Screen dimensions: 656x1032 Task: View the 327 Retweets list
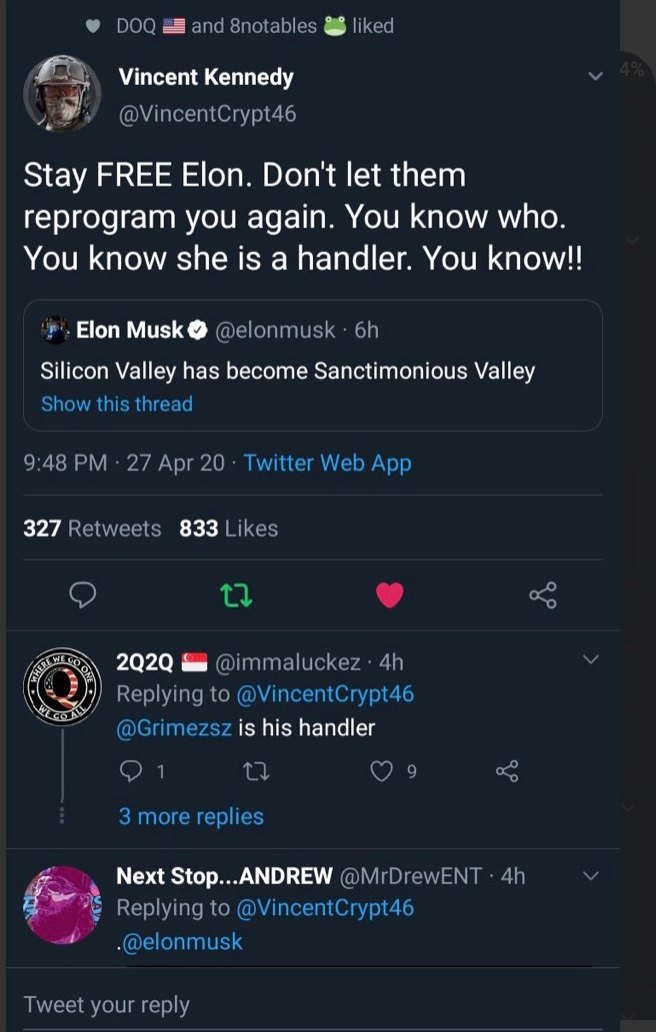92,528
